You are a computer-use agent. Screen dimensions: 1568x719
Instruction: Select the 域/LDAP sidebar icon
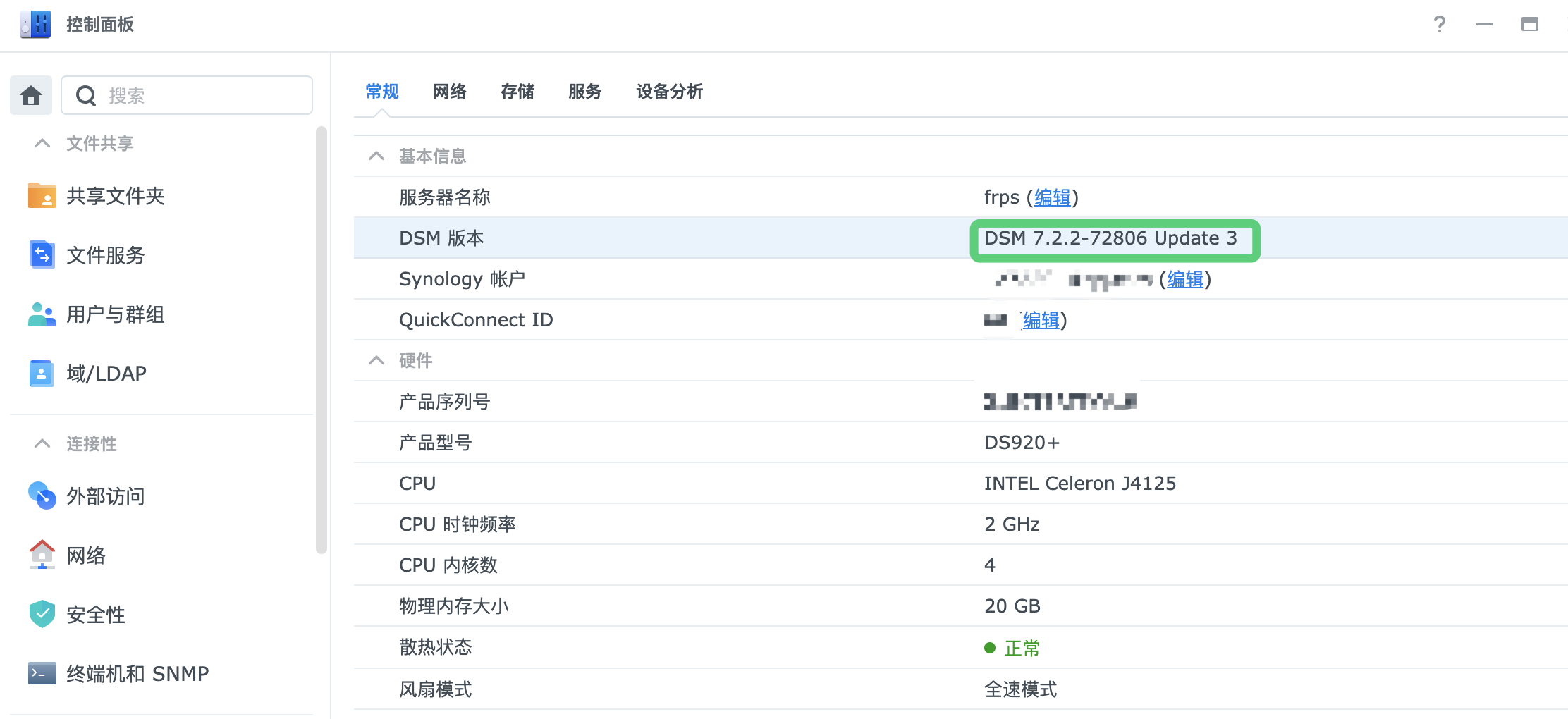click(42, 373)
